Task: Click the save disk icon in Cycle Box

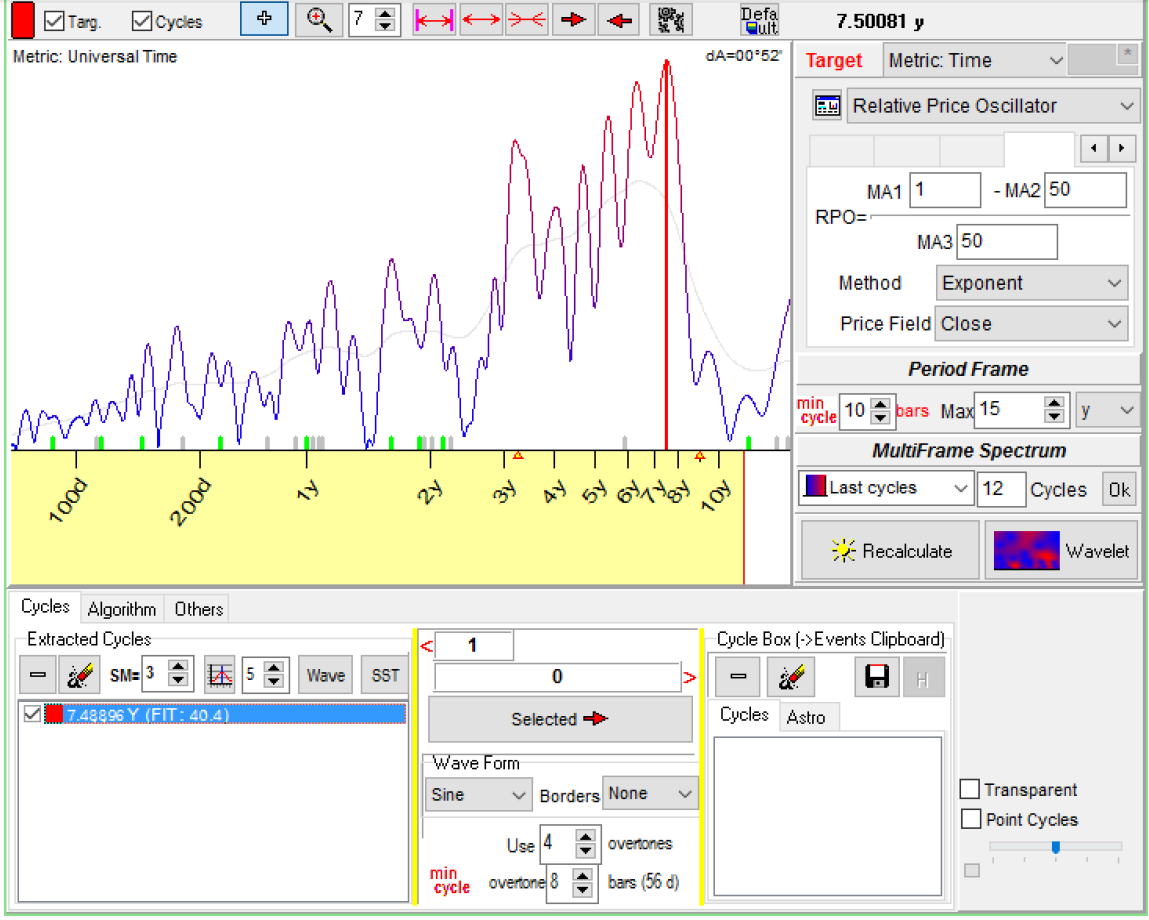Action: click(877, 677)
